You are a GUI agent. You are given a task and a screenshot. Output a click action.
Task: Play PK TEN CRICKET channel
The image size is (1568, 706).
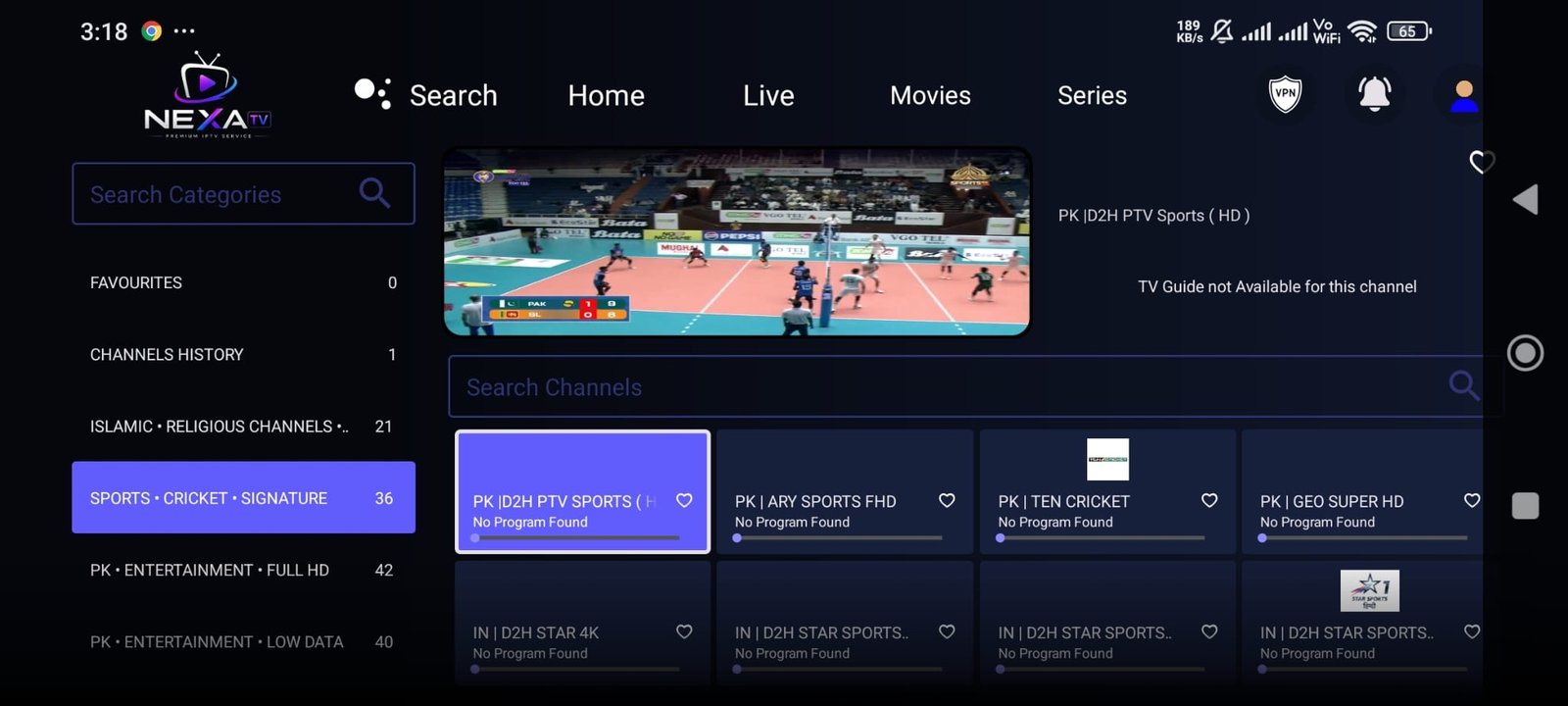click(1107, 491)
